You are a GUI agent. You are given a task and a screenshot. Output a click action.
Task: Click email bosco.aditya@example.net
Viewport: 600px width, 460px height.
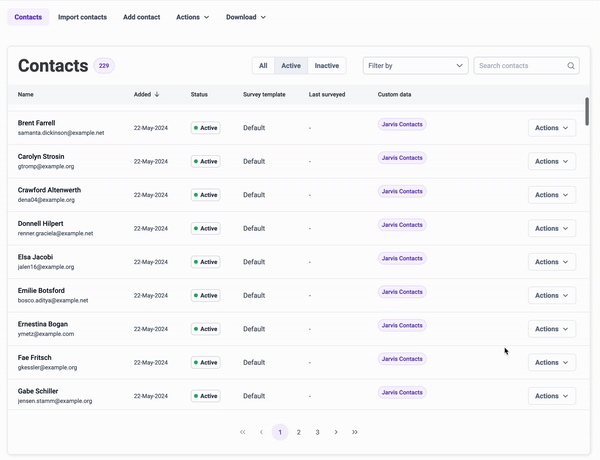(x=53, y=300)
